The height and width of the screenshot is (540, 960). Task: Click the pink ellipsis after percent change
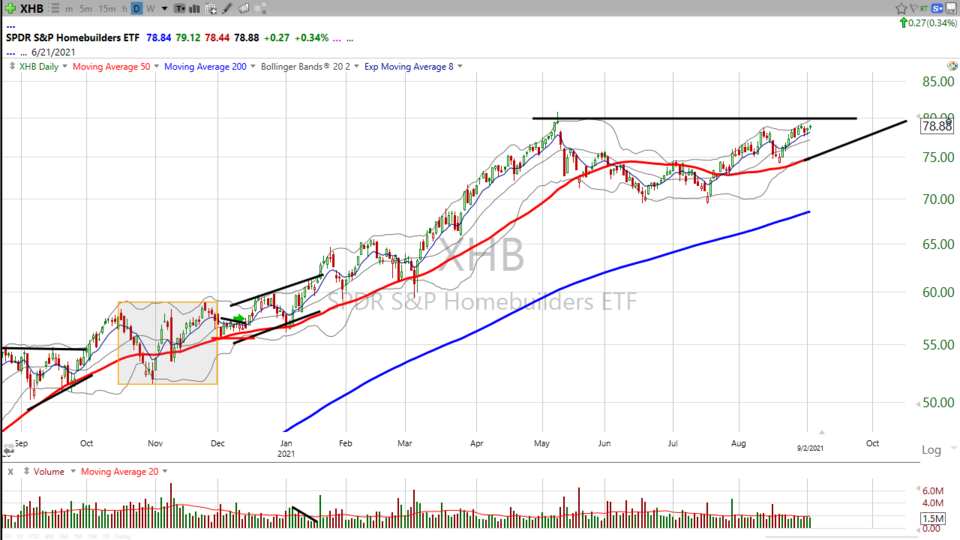pyautogui.click(x=337, y=39)
